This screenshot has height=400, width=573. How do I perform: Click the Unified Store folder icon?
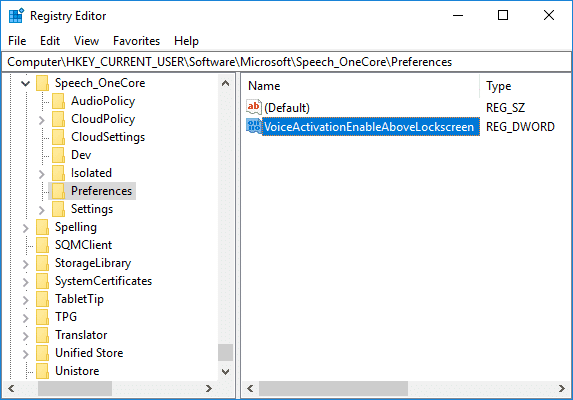coord(42,353)
